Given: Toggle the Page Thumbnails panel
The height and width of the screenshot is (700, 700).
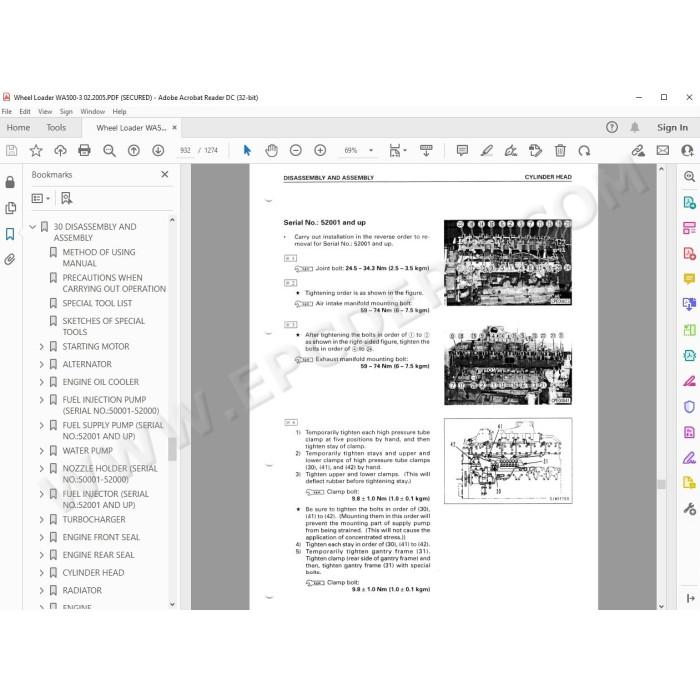Looking at the screenshot, I should click(x=10, y=208).
